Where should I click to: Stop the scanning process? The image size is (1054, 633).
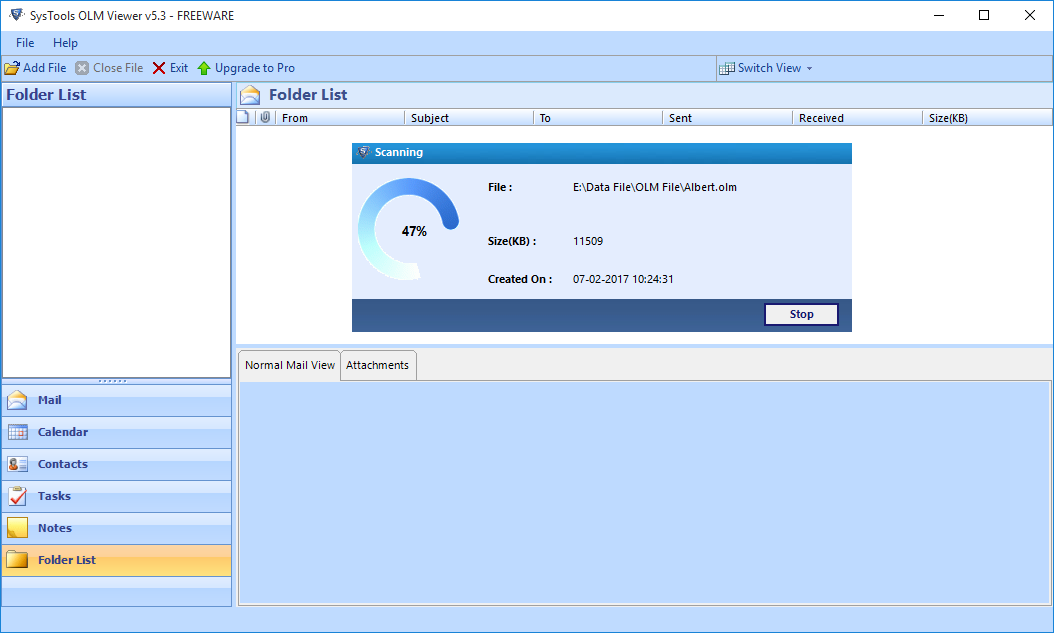801,314
